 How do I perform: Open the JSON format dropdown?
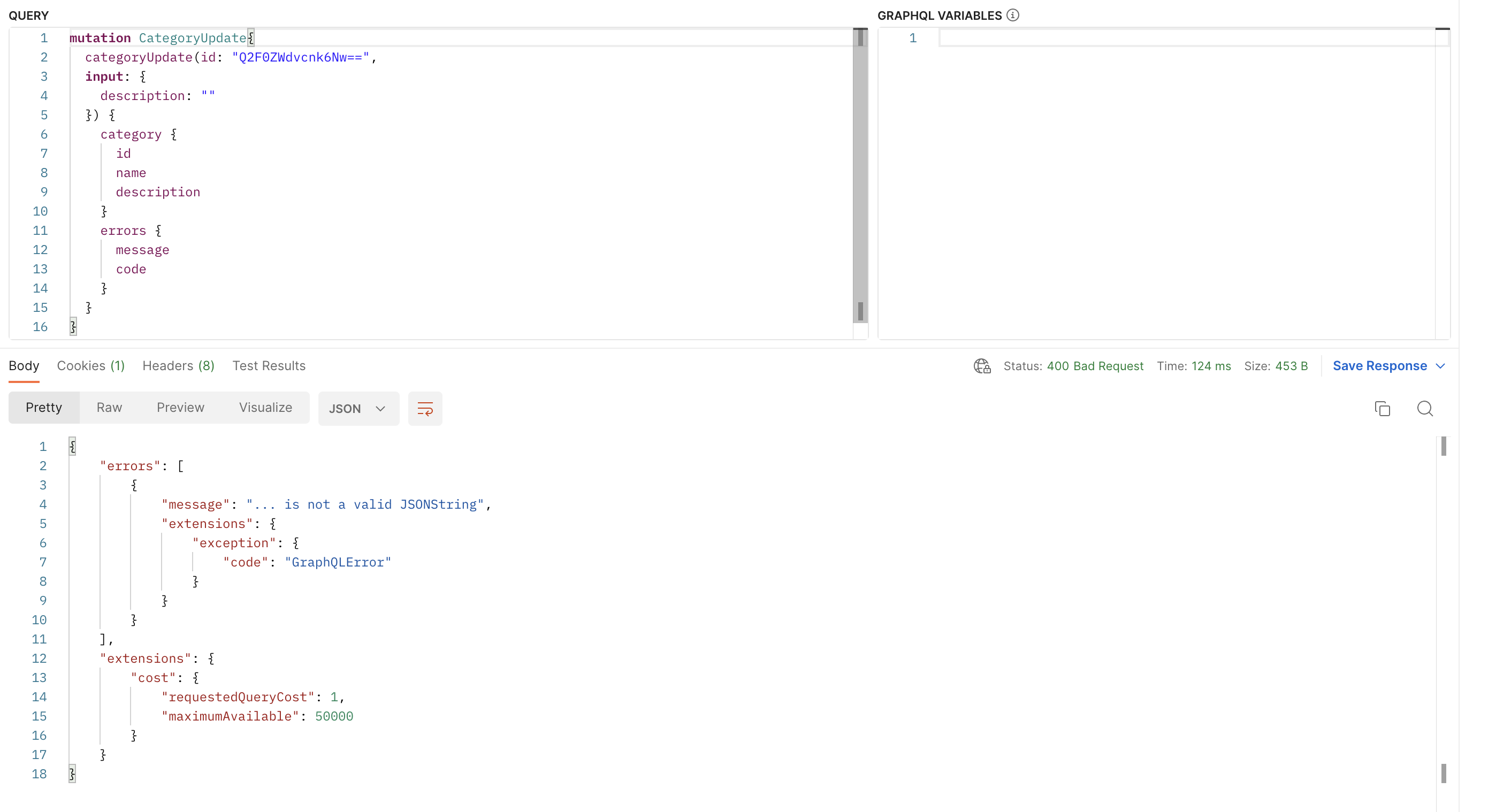(x=358, y=408)
